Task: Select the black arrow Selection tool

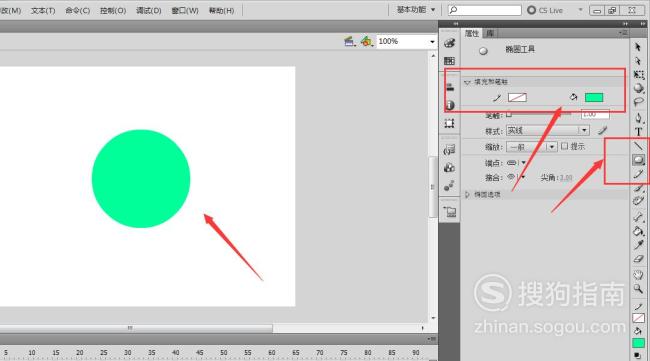Action: tap(638, 47)
